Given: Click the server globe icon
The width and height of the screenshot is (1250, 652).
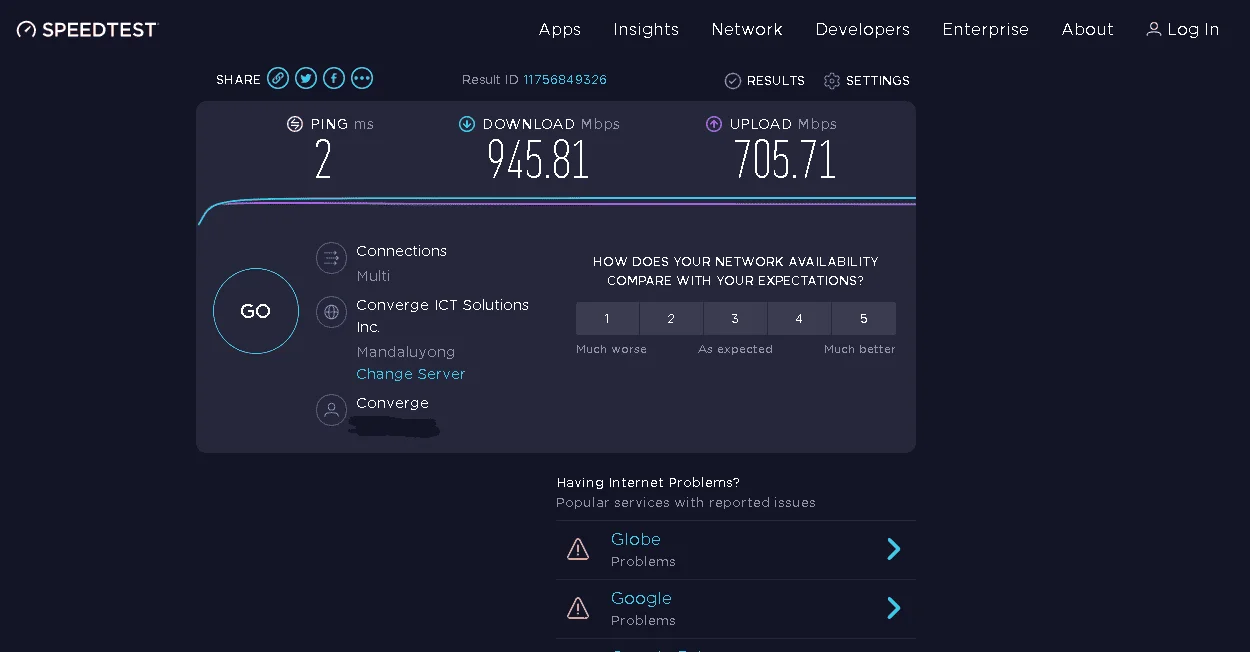Looking at the screenshot, I should [x=332, y=312].
